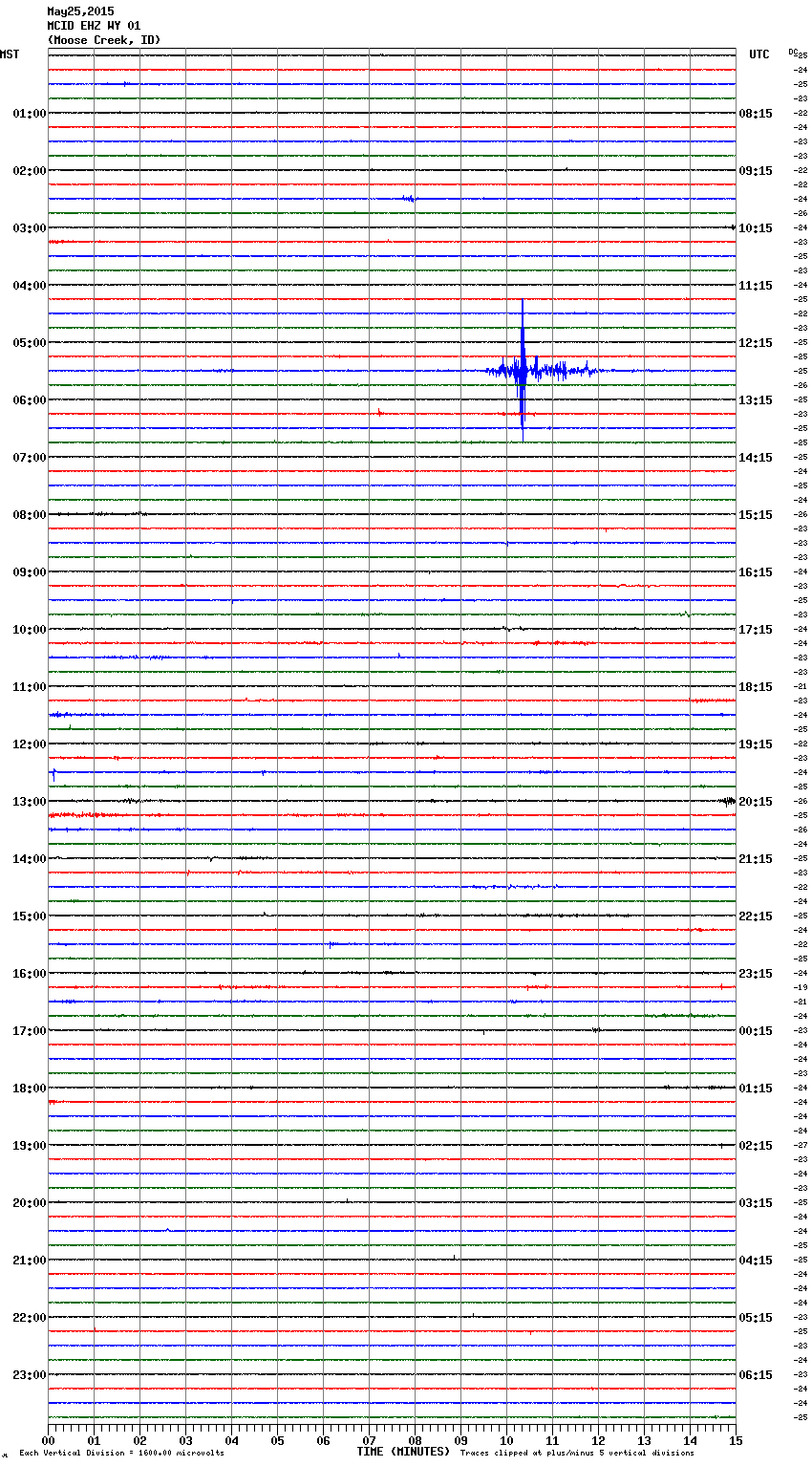Select the 01:00 MST time label

tap(30, 114)
